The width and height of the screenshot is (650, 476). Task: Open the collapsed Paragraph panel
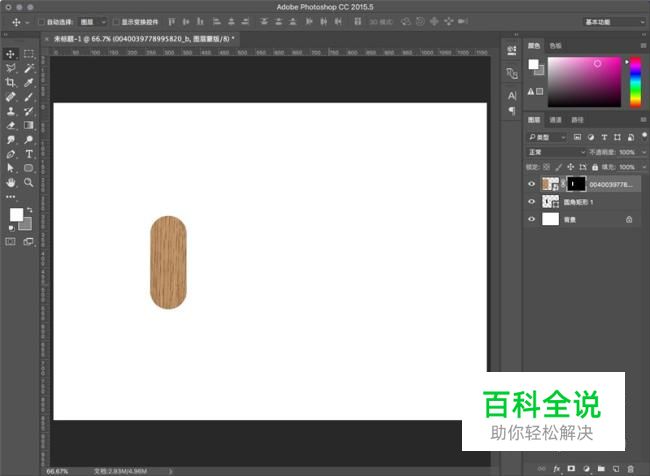(512, 111)
